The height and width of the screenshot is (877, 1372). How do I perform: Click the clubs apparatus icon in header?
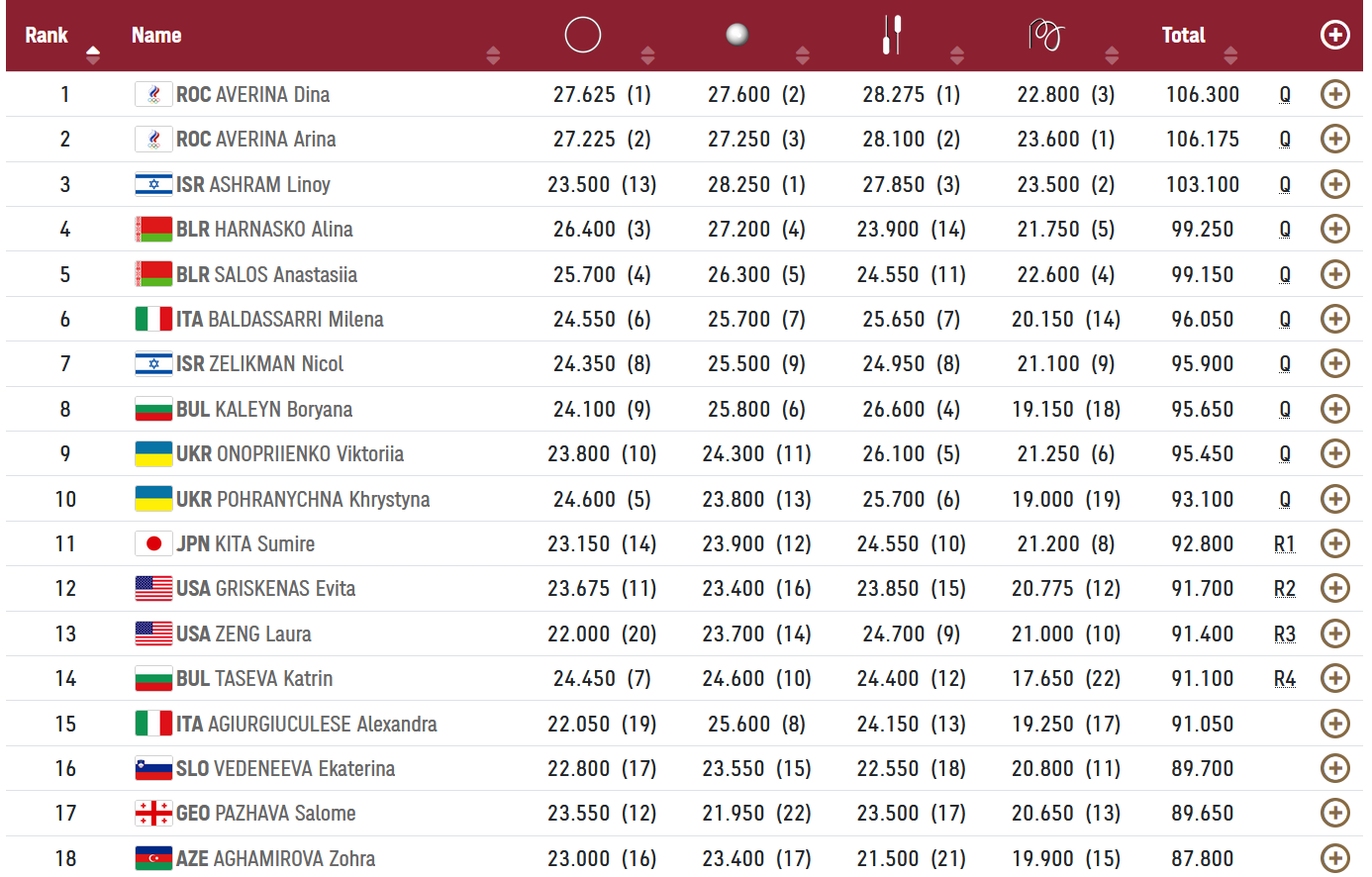pyautogui.click(x=892, y=35)
